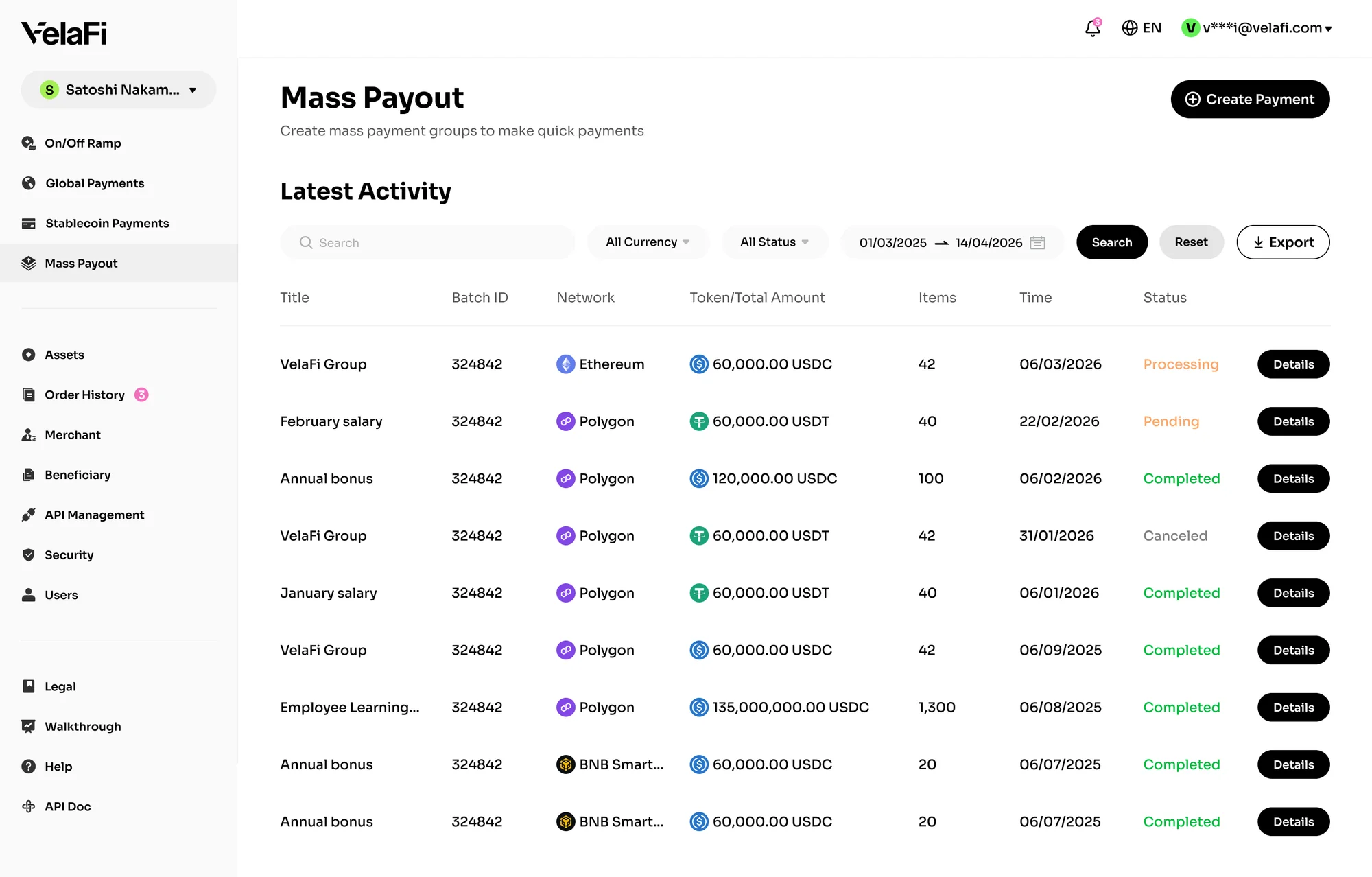Click the Stablecoin Payments card icon
Image resolution: width=1372 pixels, height=877 pixels.
coord(29,224)
